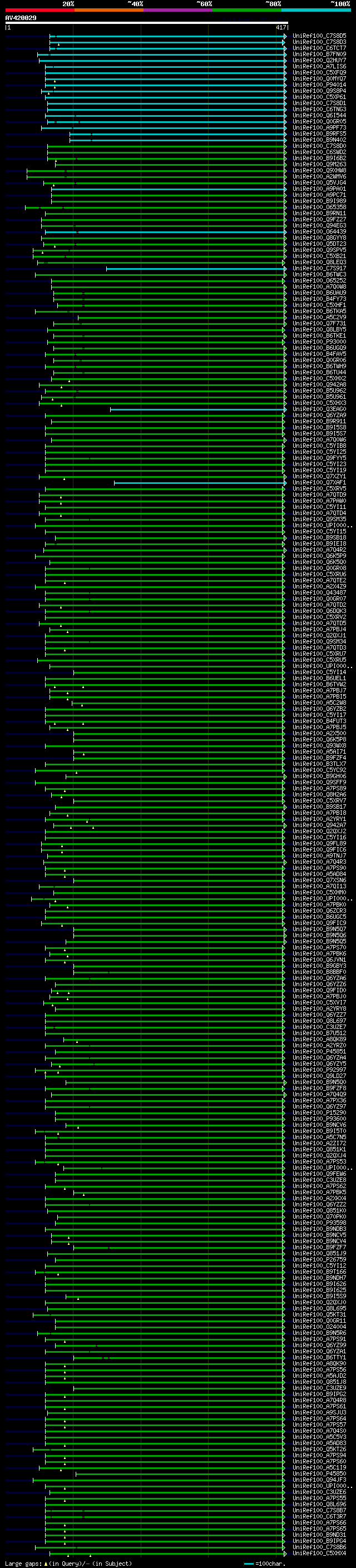Click the purple ~60% identity scale segment
This screenshot has width=356, height=1568.
[x=177, y=10]
